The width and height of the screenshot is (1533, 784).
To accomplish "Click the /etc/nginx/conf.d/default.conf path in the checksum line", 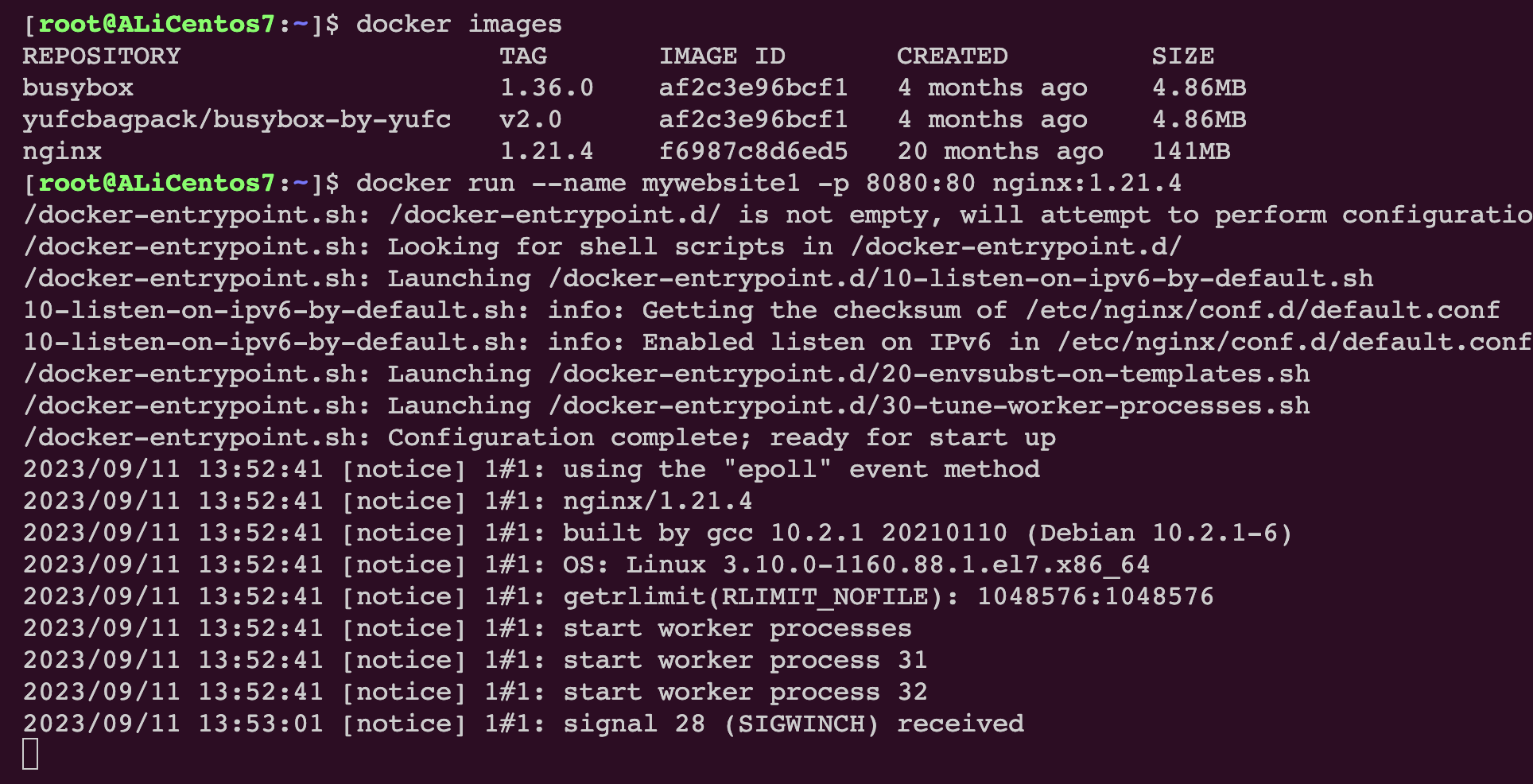I will click(x=1262, y=311).
